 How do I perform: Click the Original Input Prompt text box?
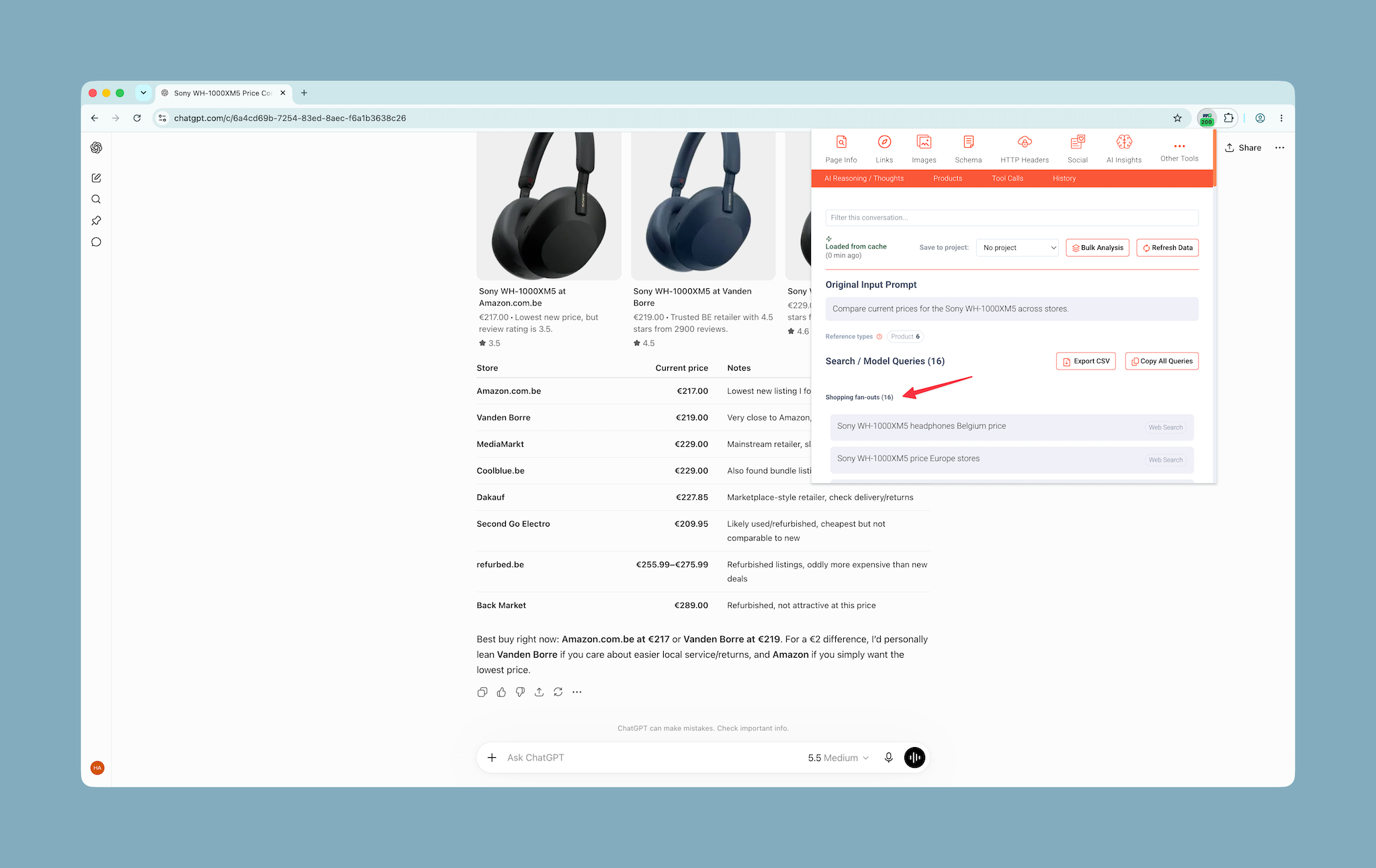pyautogui.click(x=1012, y=309)
